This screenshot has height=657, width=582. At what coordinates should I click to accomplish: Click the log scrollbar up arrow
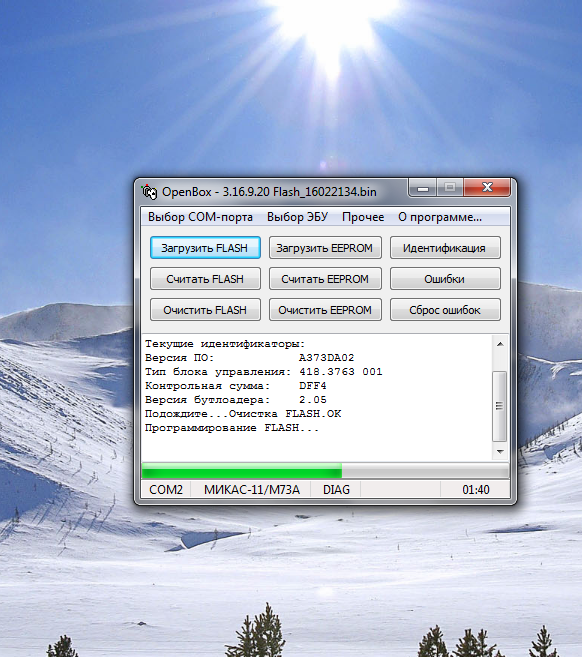(500, 344)
